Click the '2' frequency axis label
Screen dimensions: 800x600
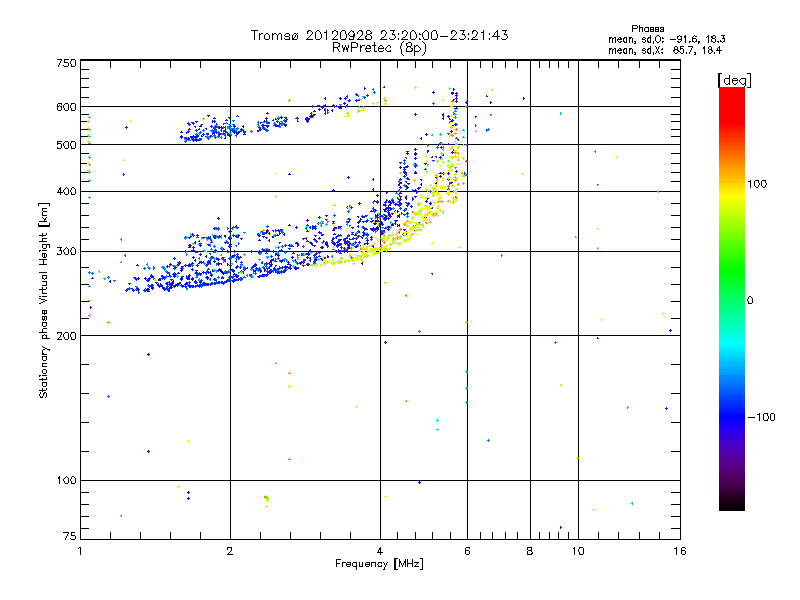[230, 551]
